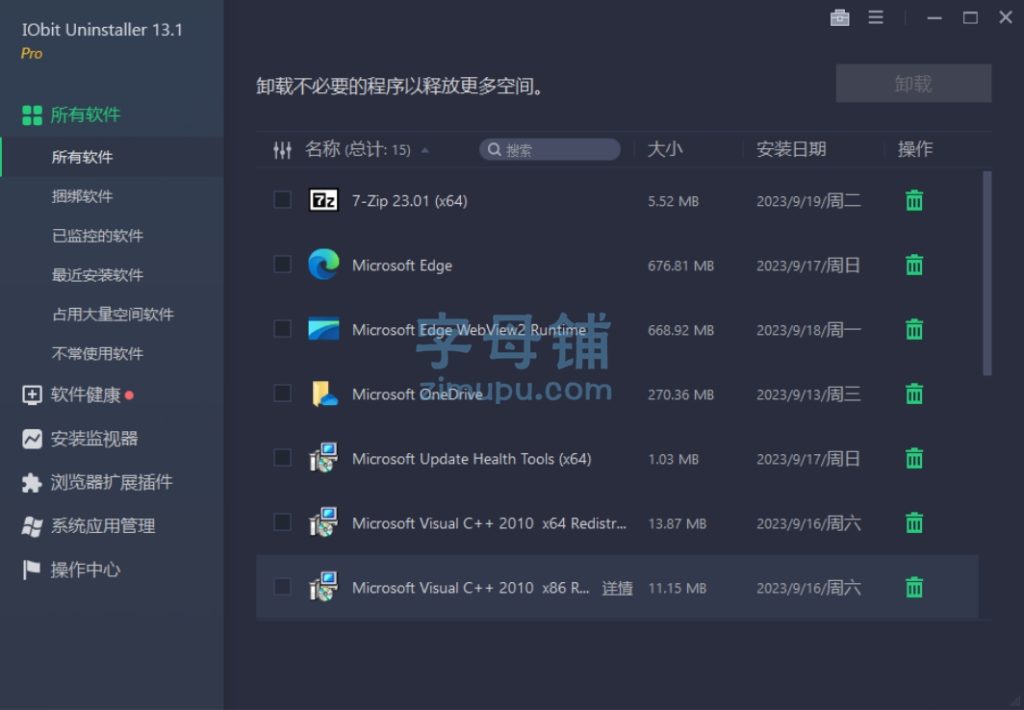Open 已监控的软件 list
This screenshot has height=710, width=1024.
[x=97, y=236]
